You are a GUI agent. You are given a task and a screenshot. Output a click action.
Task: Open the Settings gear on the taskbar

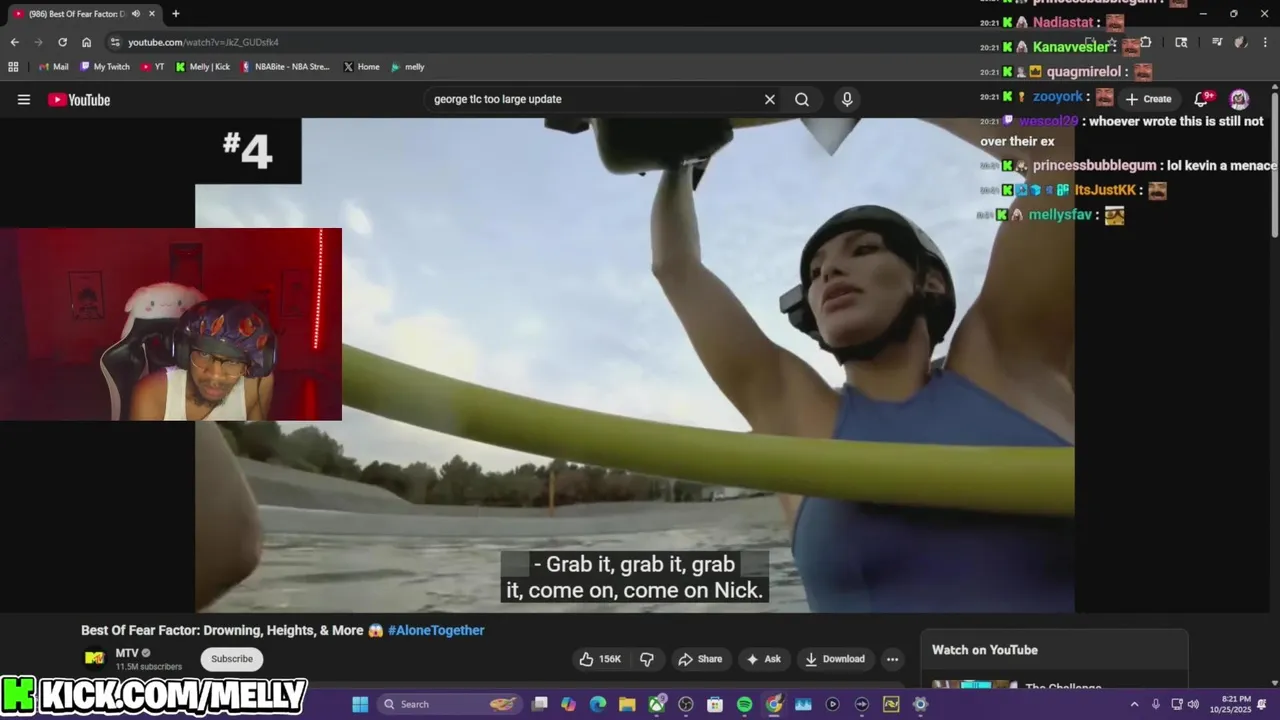921,704
